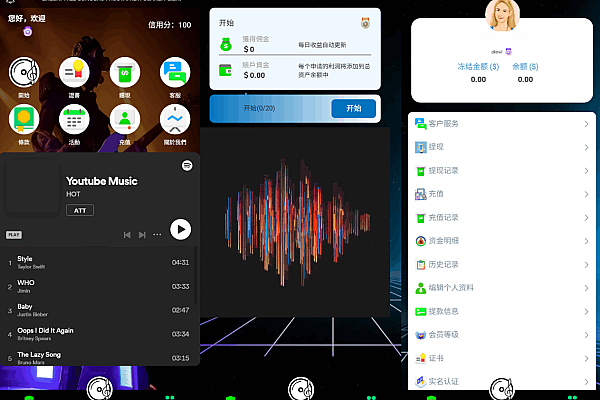Open the 充值 person card icon on home grid
Screen dimensions: 600x400
(125, 119)
